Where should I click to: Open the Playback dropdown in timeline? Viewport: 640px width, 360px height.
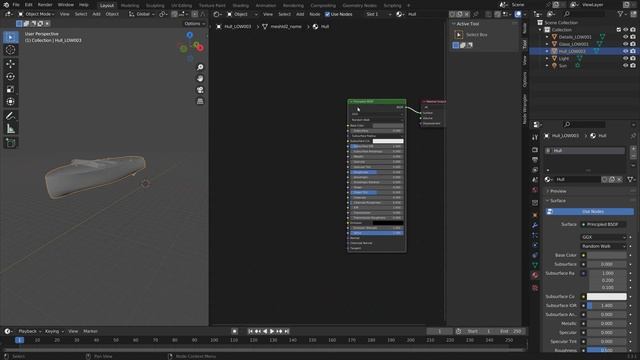[30, 331]
